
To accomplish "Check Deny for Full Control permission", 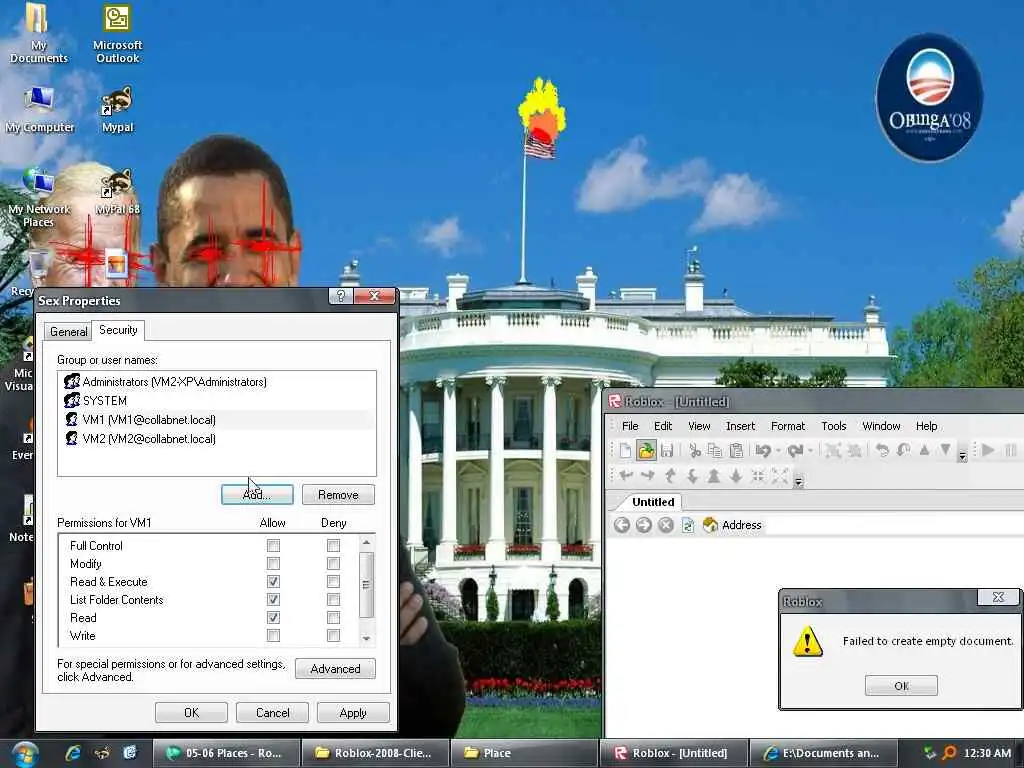I will coord(333,545).
